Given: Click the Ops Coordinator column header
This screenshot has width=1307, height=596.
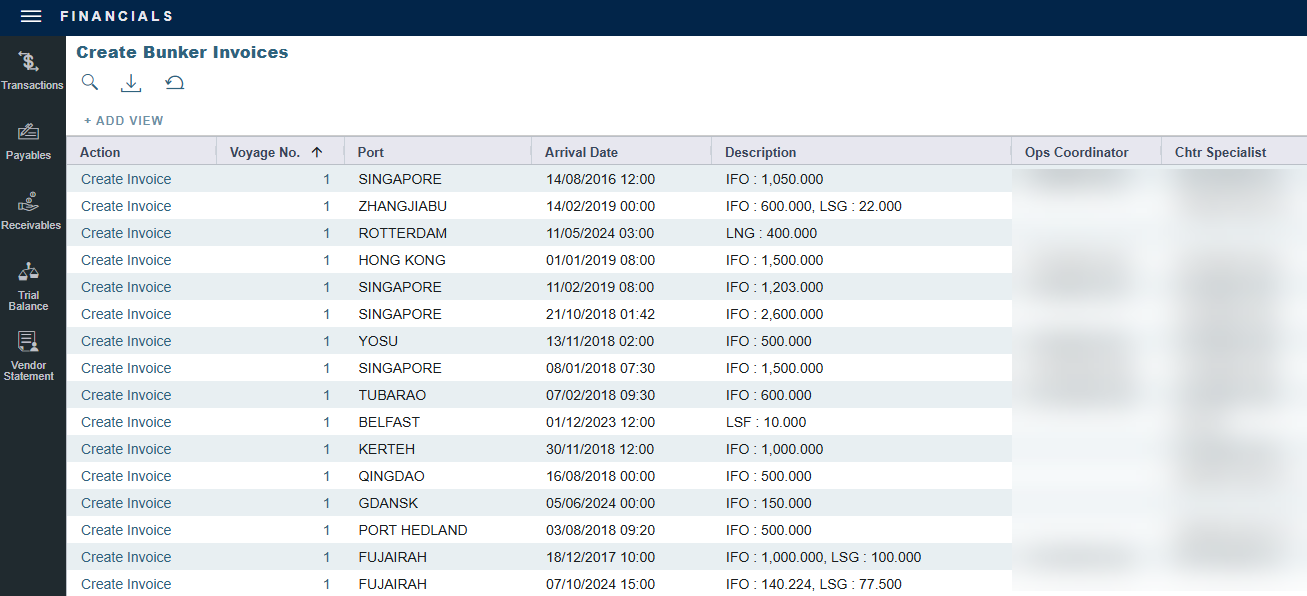Looking at the screenshot, I should 1076,152.
